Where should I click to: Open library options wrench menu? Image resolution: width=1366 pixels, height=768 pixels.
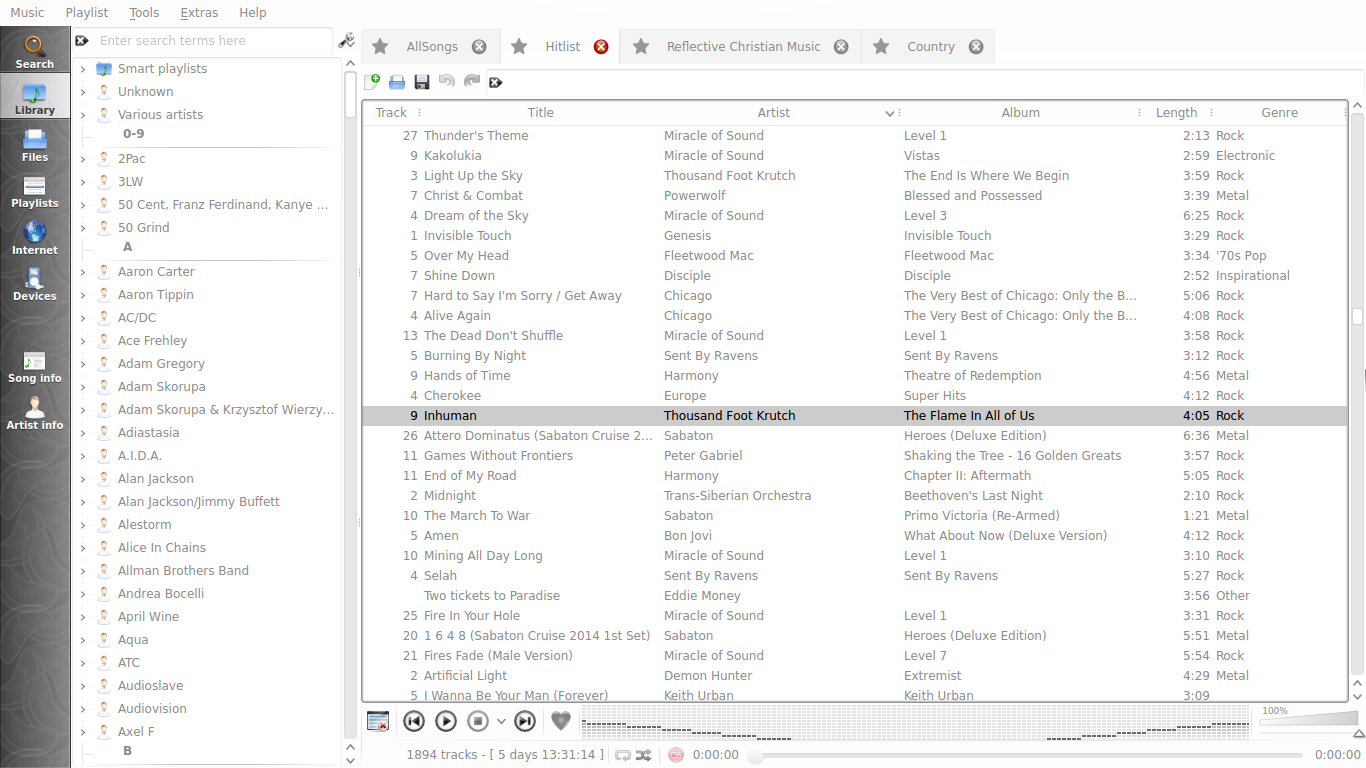[x=347, y=41]
